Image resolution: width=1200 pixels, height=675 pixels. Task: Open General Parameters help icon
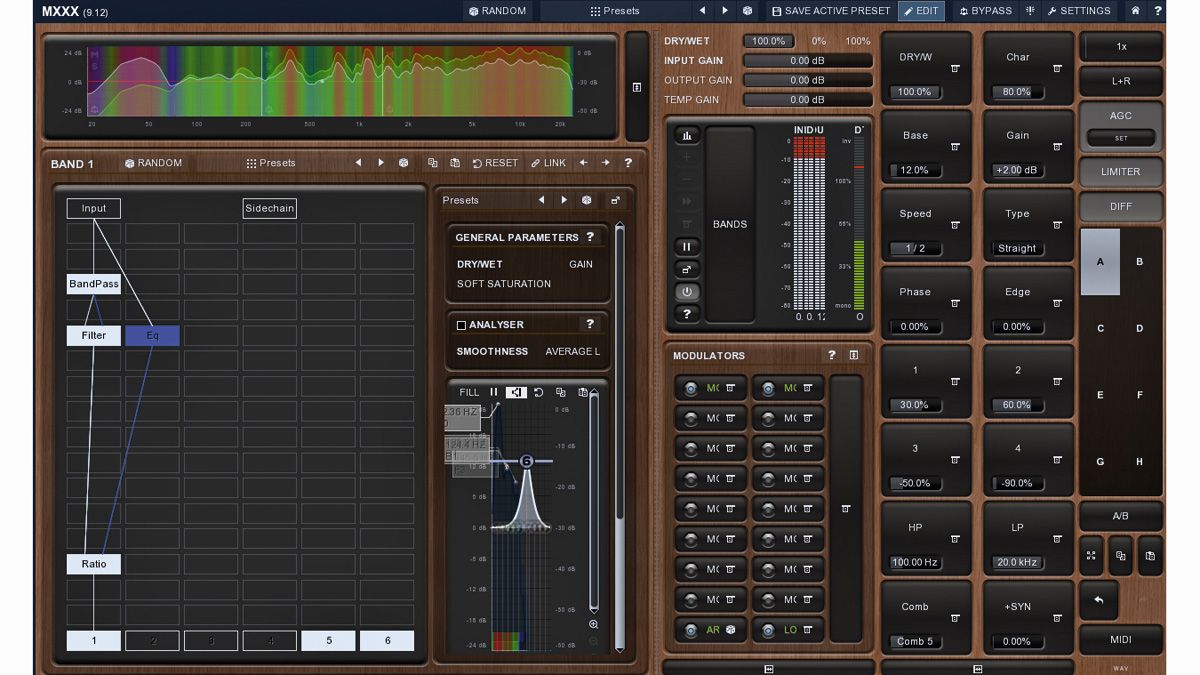[x=590, y=237]
